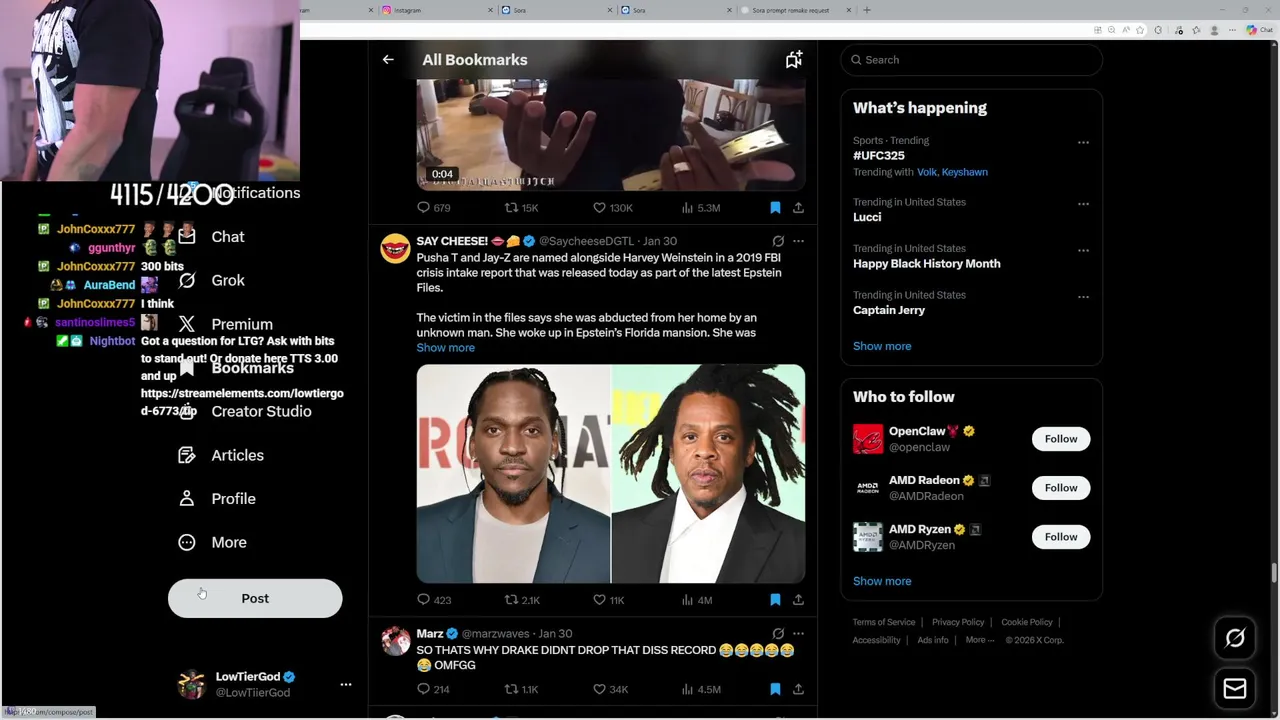Reply to the SAY CHEESE post with 423 comments

coord(434,600)
